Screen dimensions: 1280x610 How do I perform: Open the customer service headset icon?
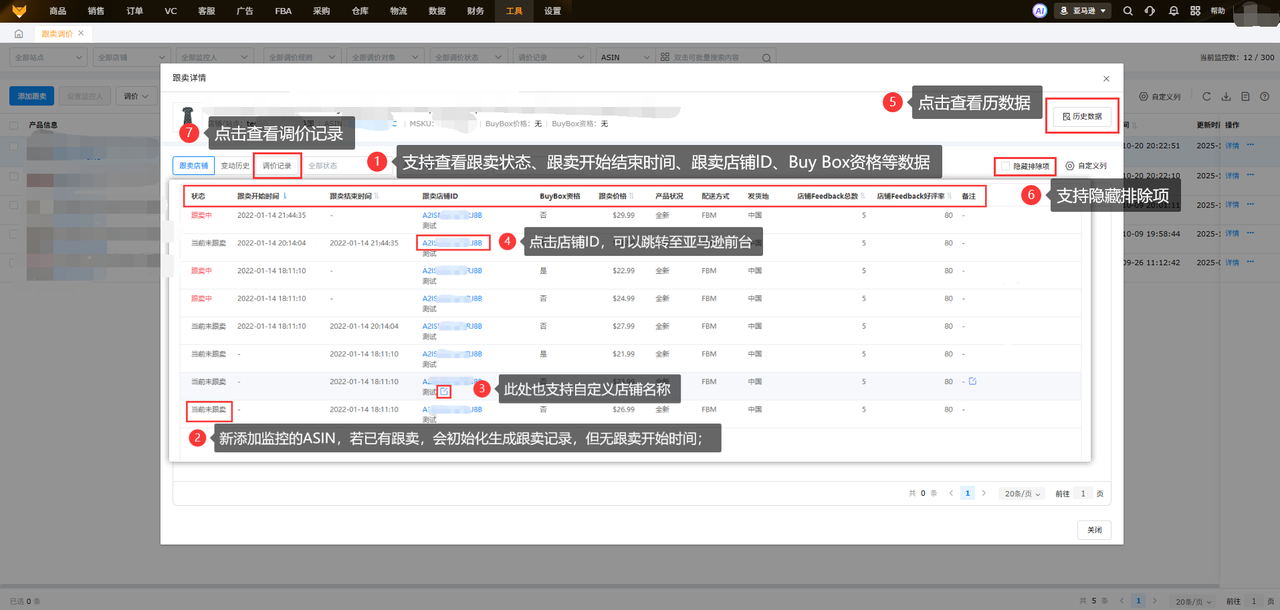(1150, 11)
